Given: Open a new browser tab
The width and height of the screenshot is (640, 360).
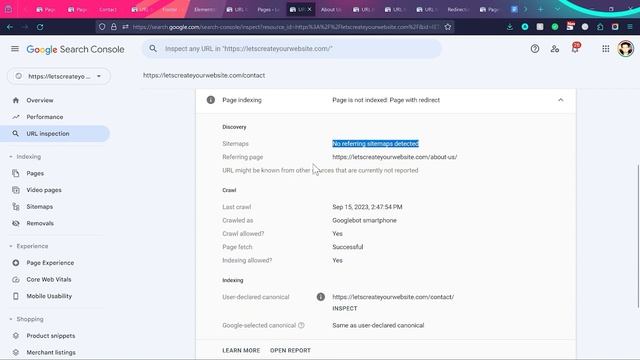Looking at the screenshot, I should pos(540,9).
